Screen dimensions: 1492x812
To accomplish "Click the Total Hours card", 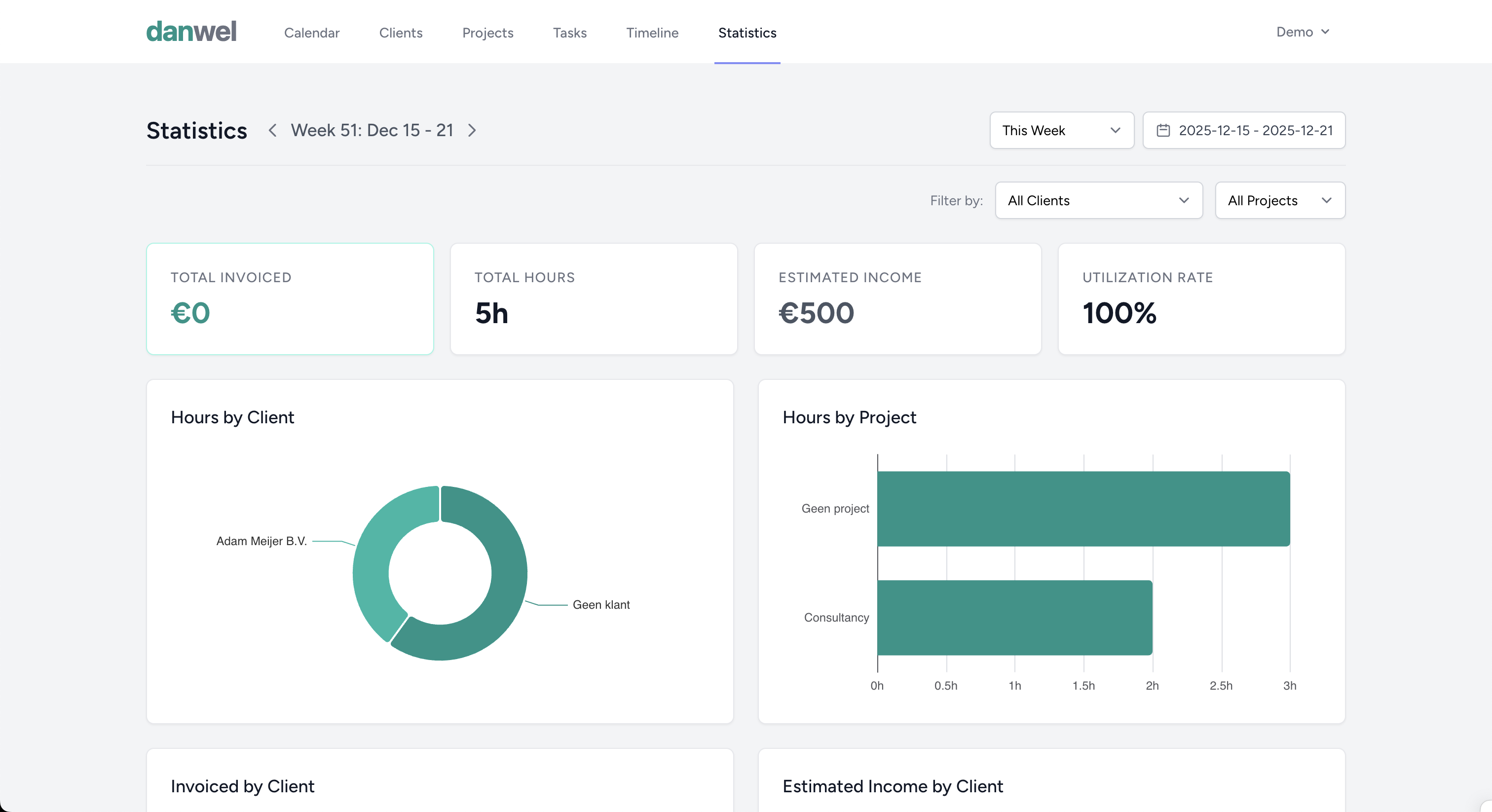I will (x=594, y=299).
